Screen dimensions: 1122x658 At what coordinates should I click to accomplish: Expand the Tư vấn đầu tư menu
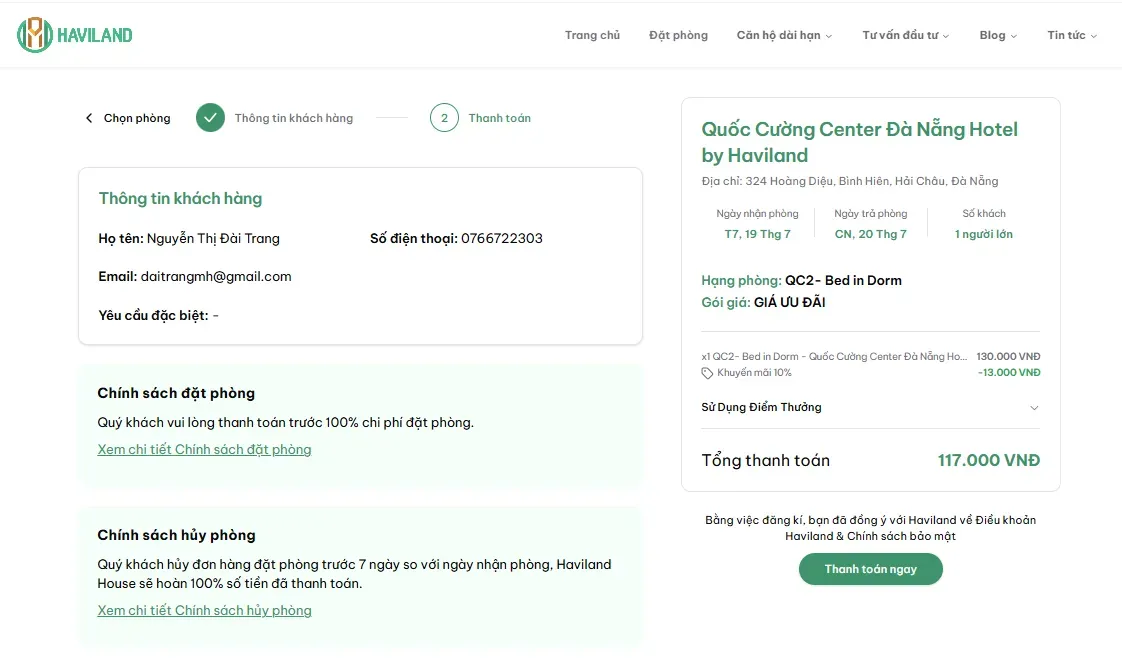click(x=906, y=35)
